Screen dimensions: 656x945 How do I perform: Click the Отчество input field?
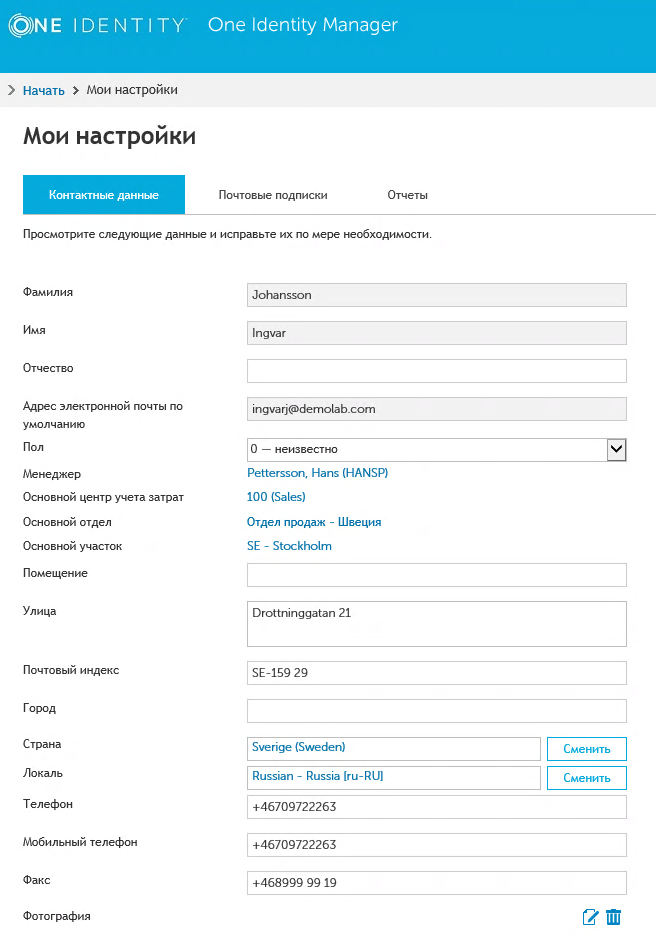pyautogui.click(x=436, y=371)
